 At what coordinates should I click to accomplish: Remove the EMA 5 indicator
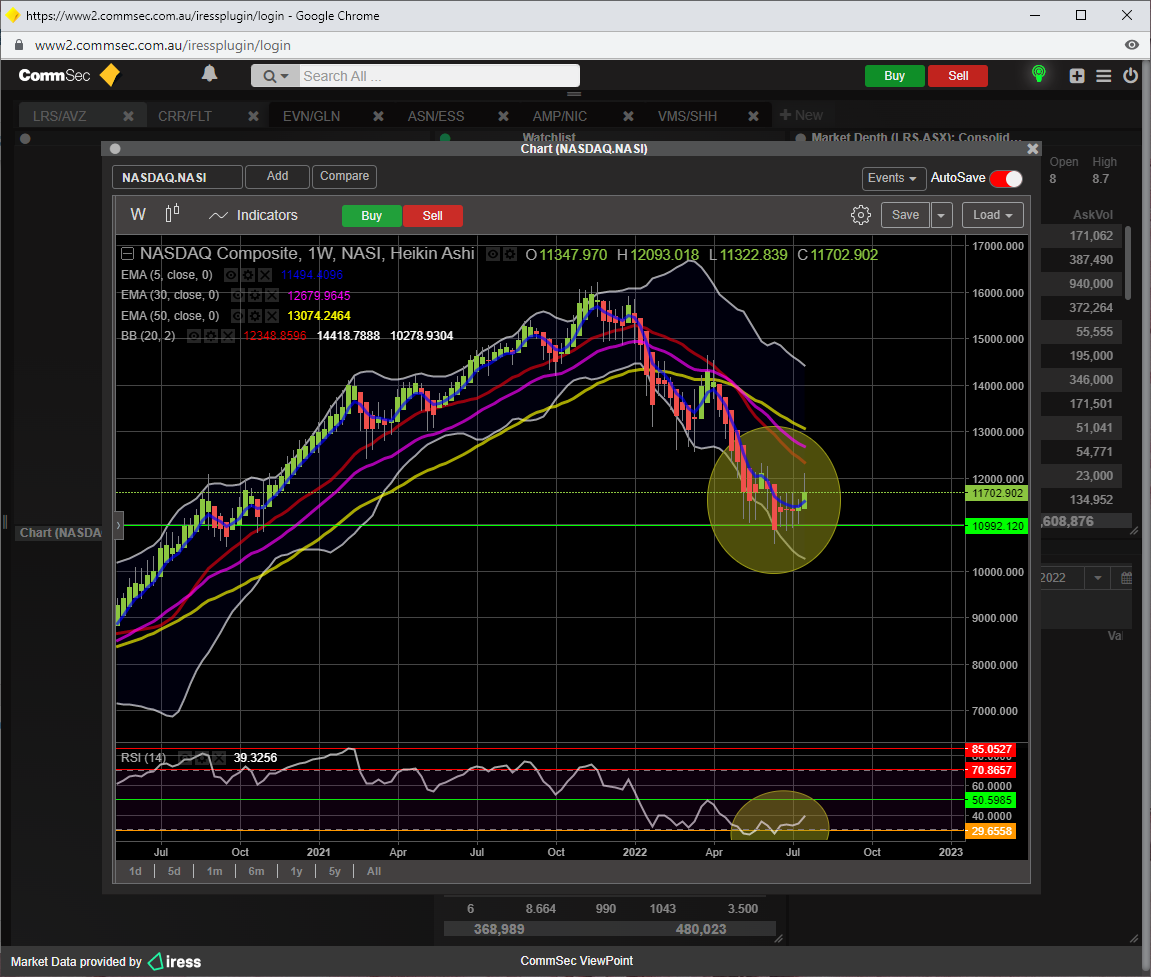pyautogui.click(x=265, y=275)
